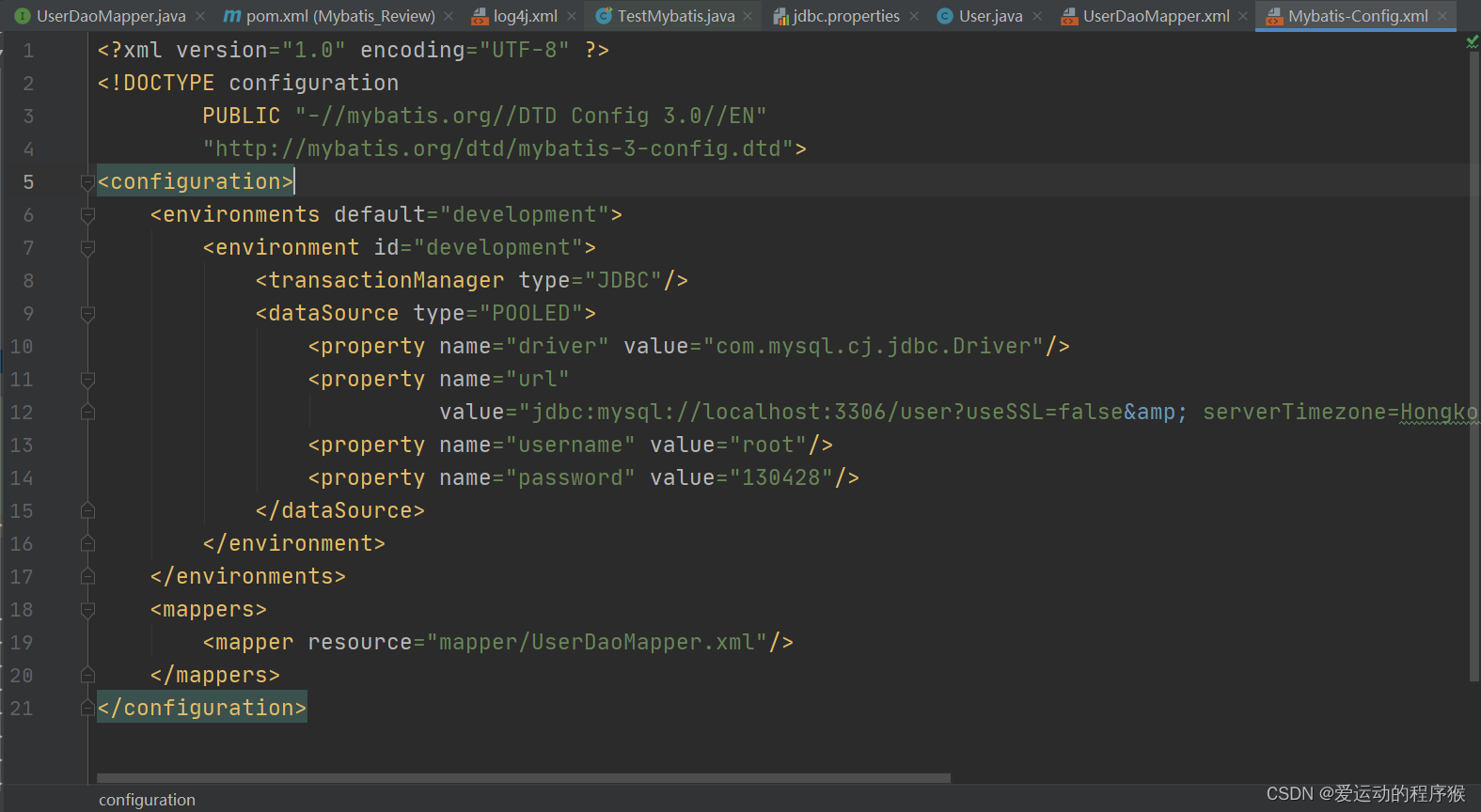The width and height of the screenshot is (1481, 812).
Task: Click the Hongko serverTimezone warning text
Action: 1439,413
